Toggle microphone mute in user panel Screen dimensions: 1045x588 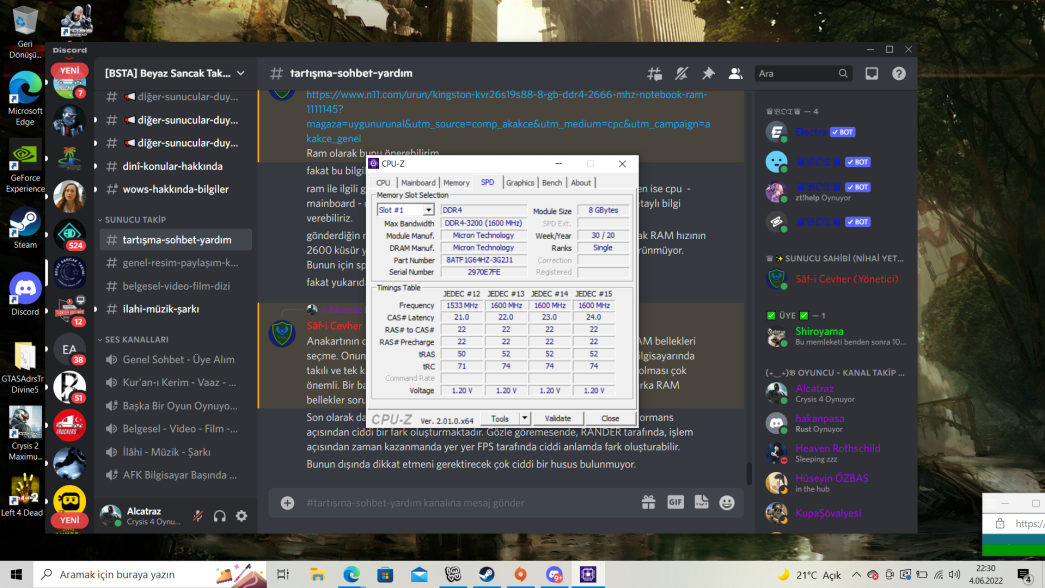point(198,515)
